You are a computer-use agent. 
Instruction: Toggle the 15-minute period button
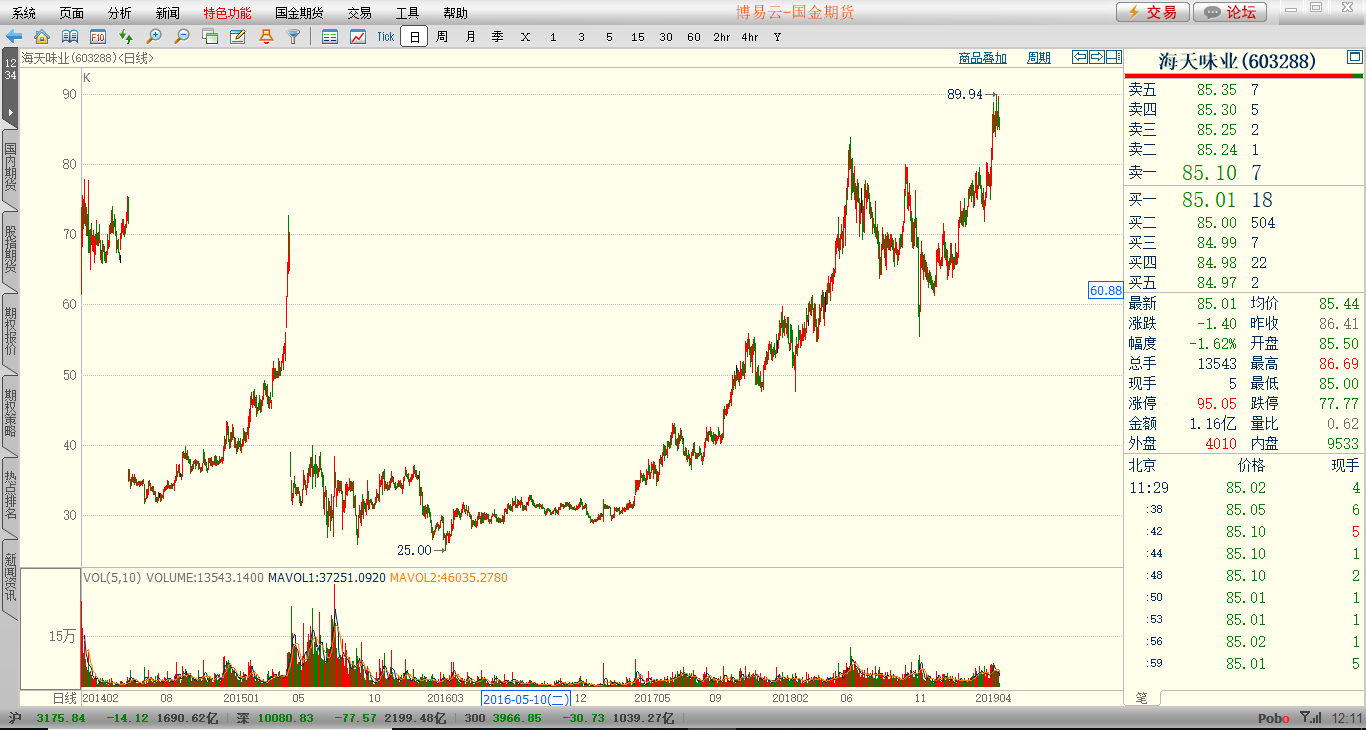638,37
